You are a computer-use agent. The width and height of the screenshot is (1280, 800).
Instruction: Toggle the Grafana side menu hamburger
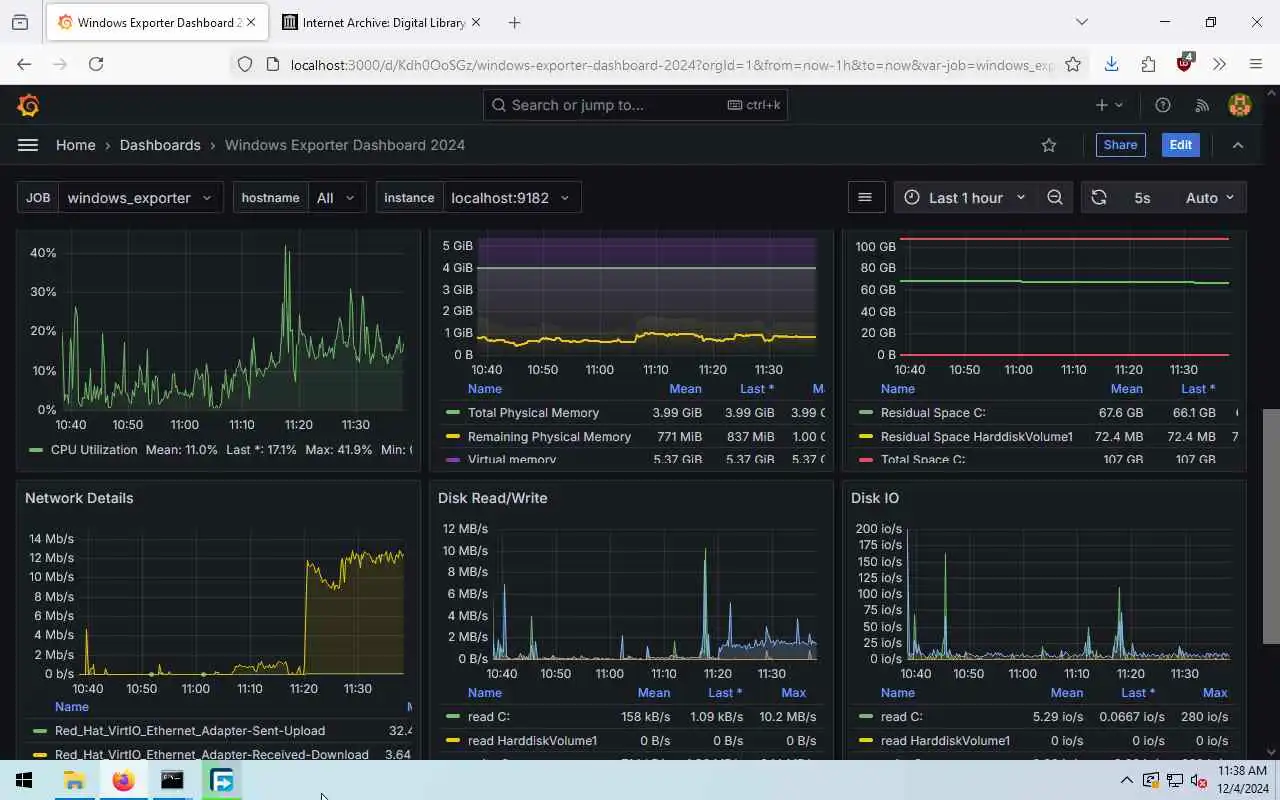coord(28,145)
